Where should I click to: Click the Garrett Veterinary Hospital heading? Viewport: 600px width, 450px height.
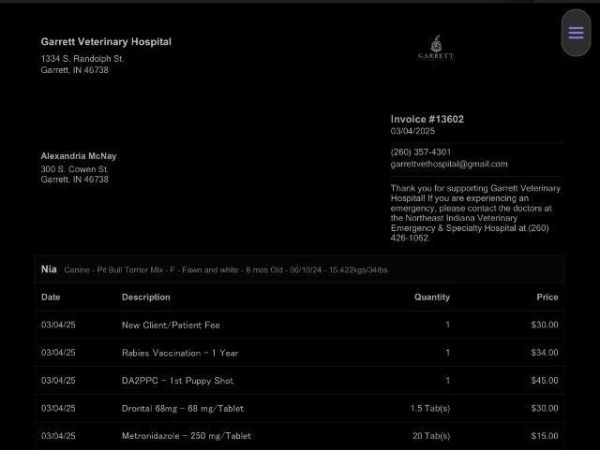coord(106,42)
